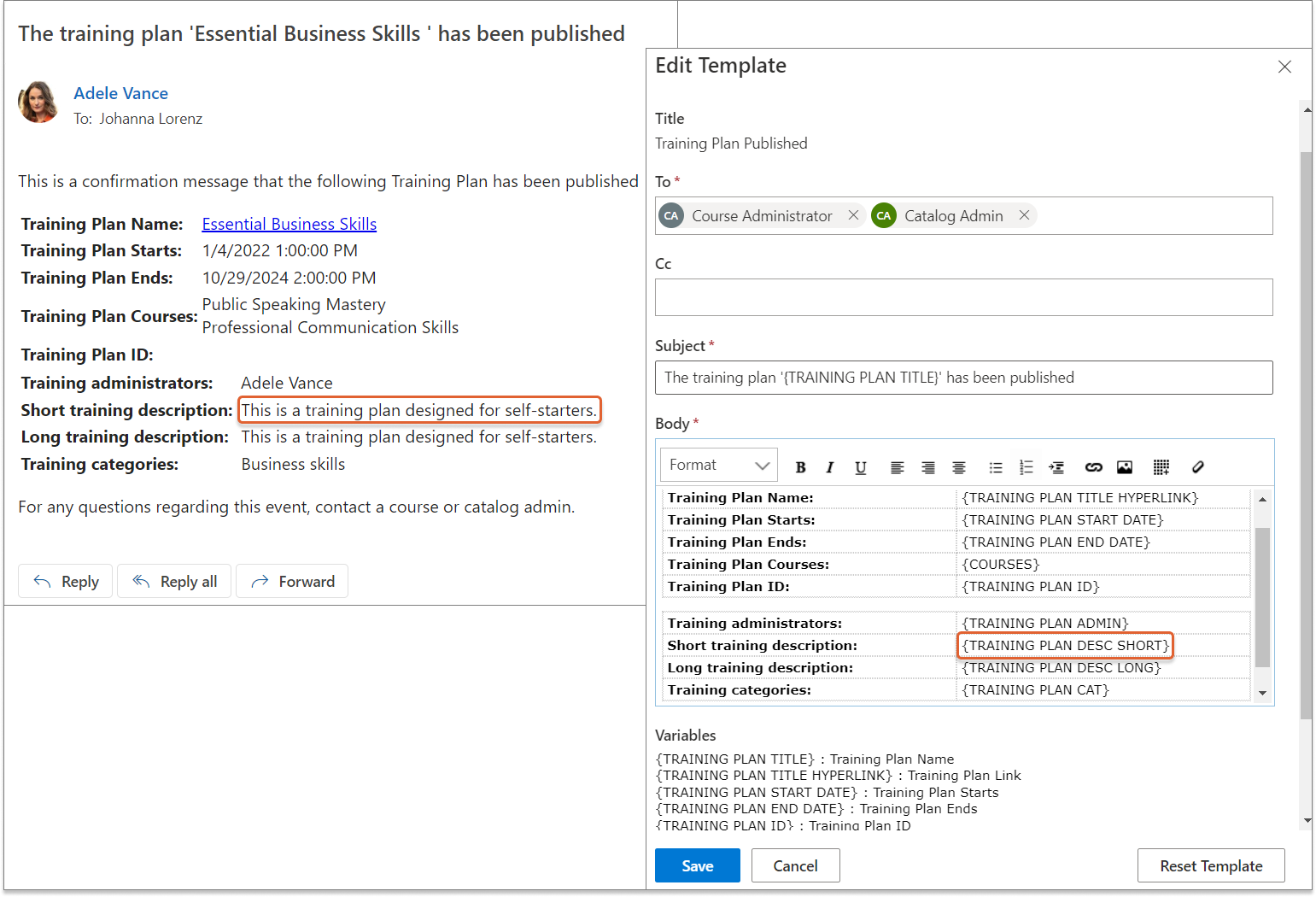Click the insert table icon
Viewport: 1316px width, 897px height.
pos(1161,467)
